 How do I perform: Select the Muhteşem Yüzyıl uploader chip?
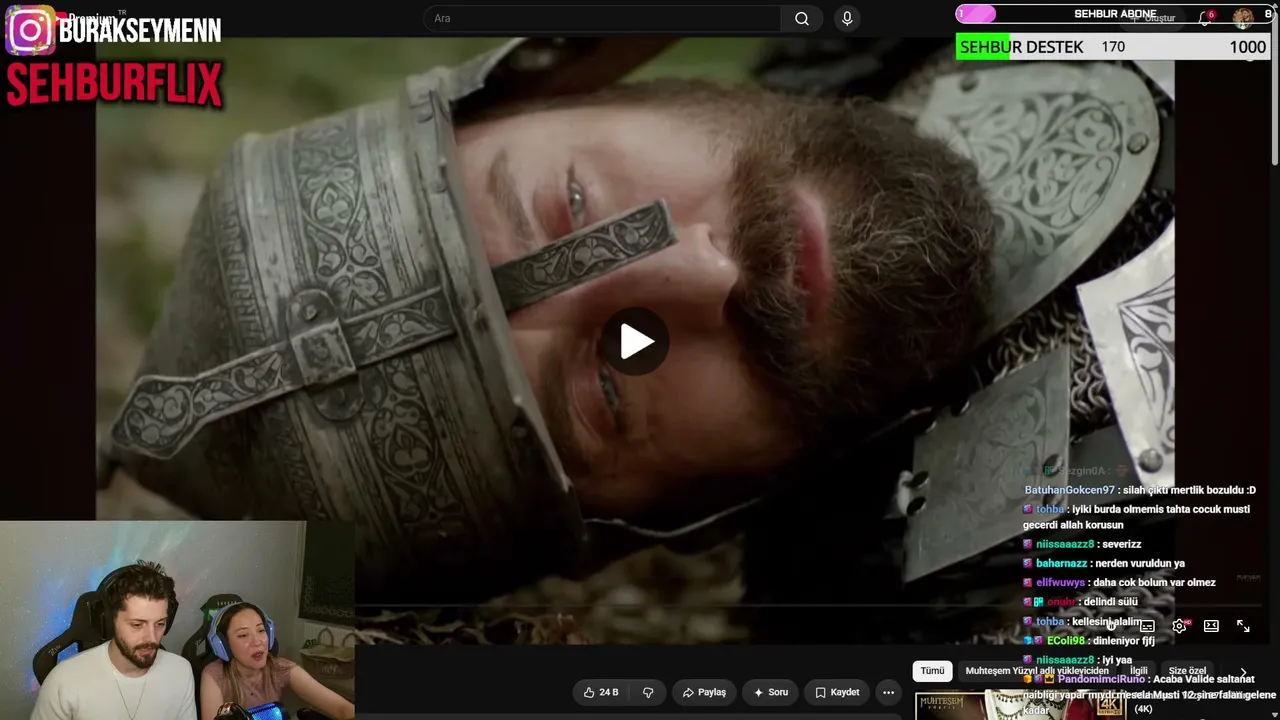coord(1037,671)
